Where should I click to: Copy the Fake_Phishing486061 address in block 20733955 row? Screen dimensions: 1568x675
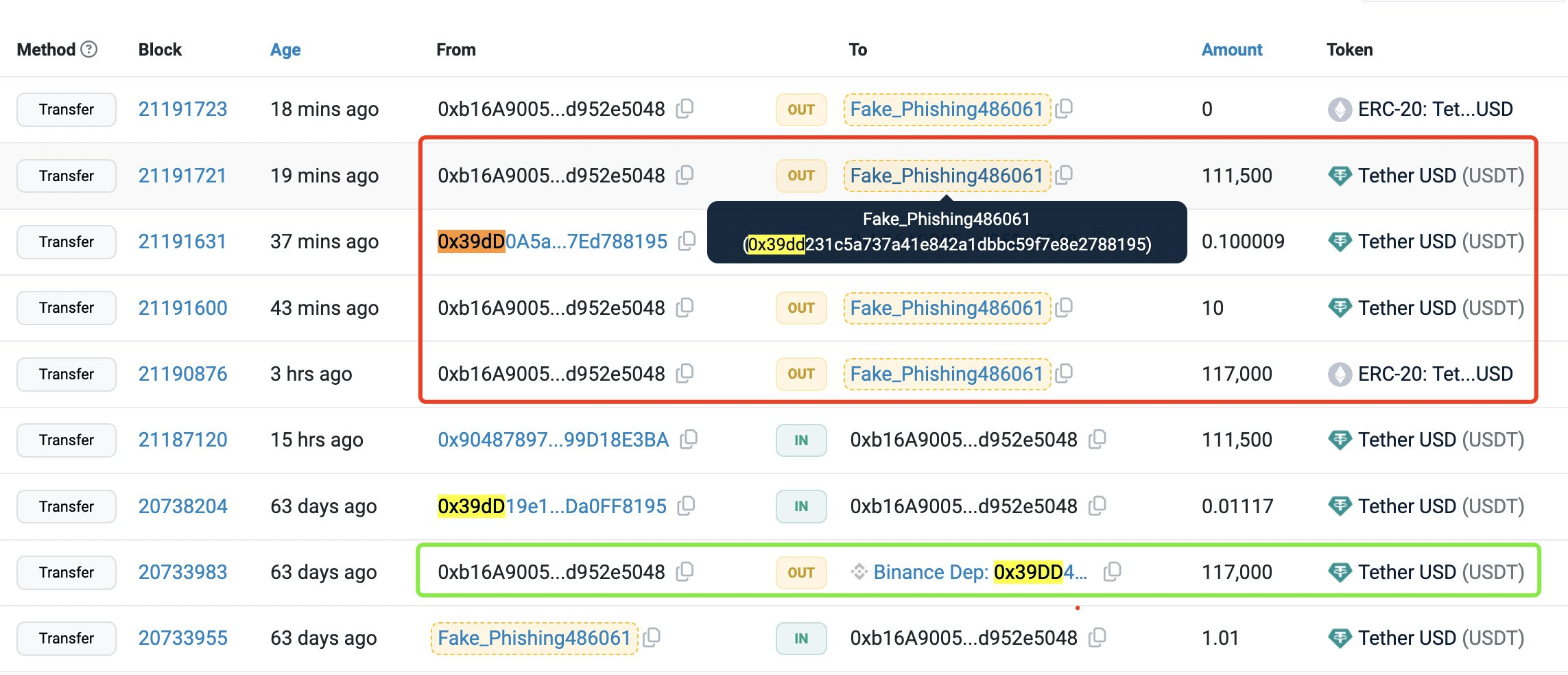coord(652,638)
